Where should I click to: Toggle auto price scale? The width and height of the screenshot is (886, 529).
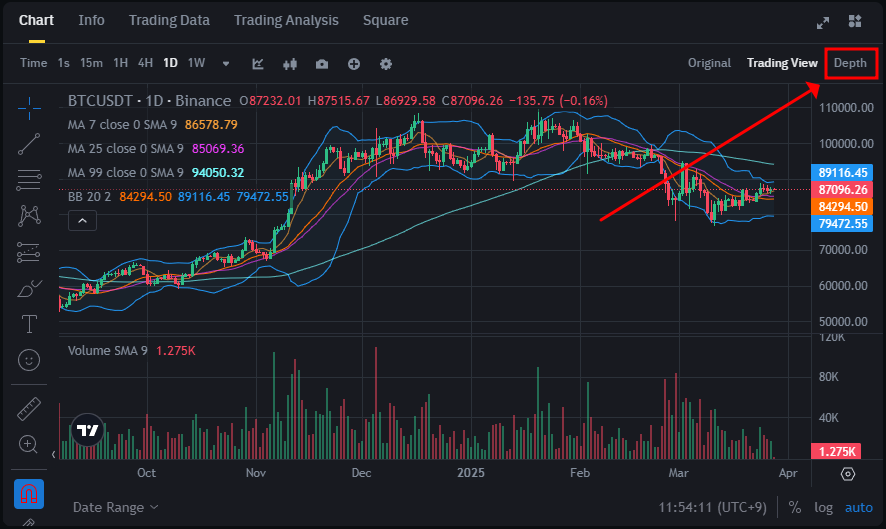[x=858, y=507]
